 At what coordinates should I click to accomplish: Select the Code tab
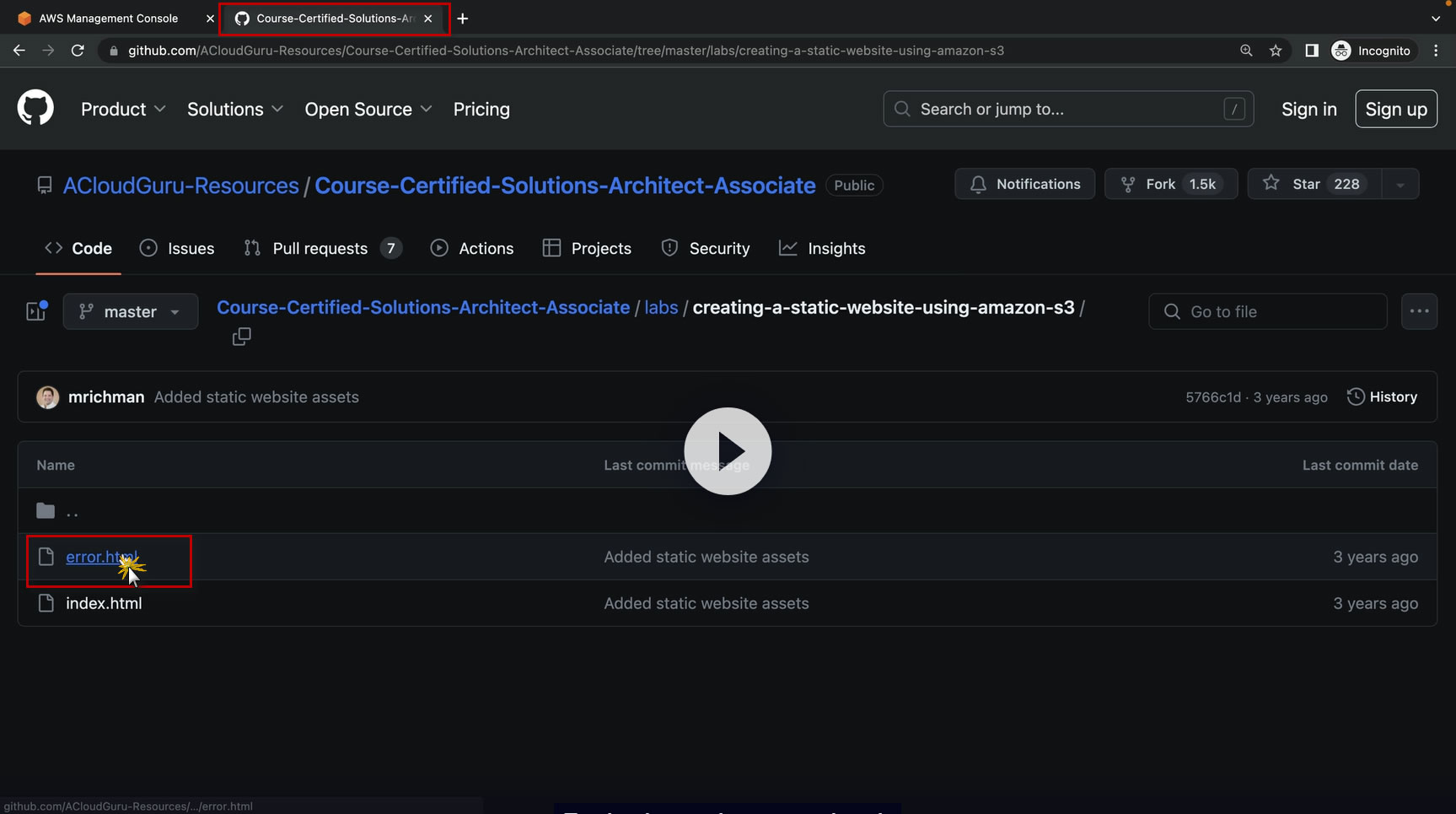pos(78,249)
